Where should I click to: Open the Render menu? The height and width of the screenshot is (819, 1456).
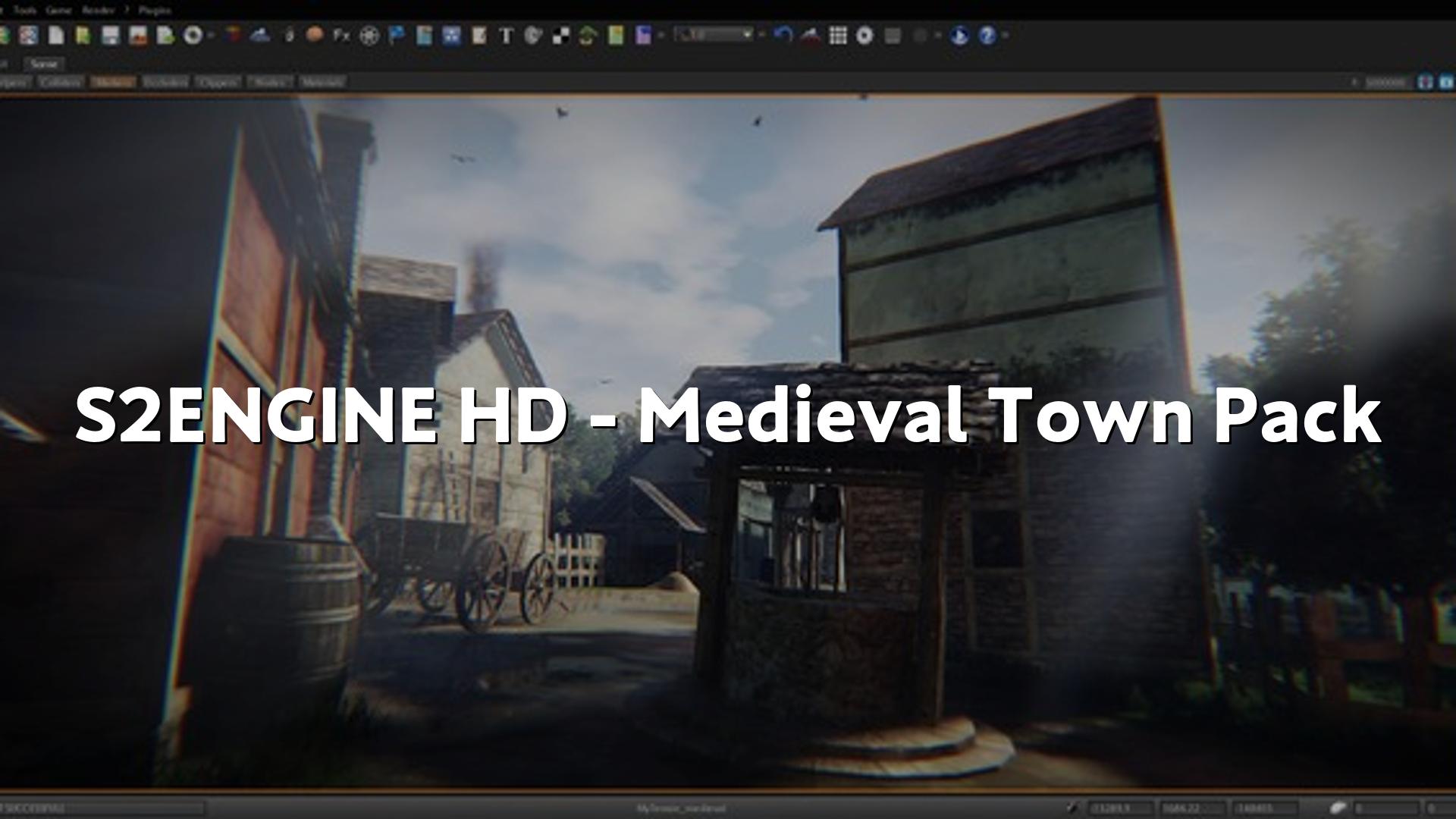click(98, 10)
